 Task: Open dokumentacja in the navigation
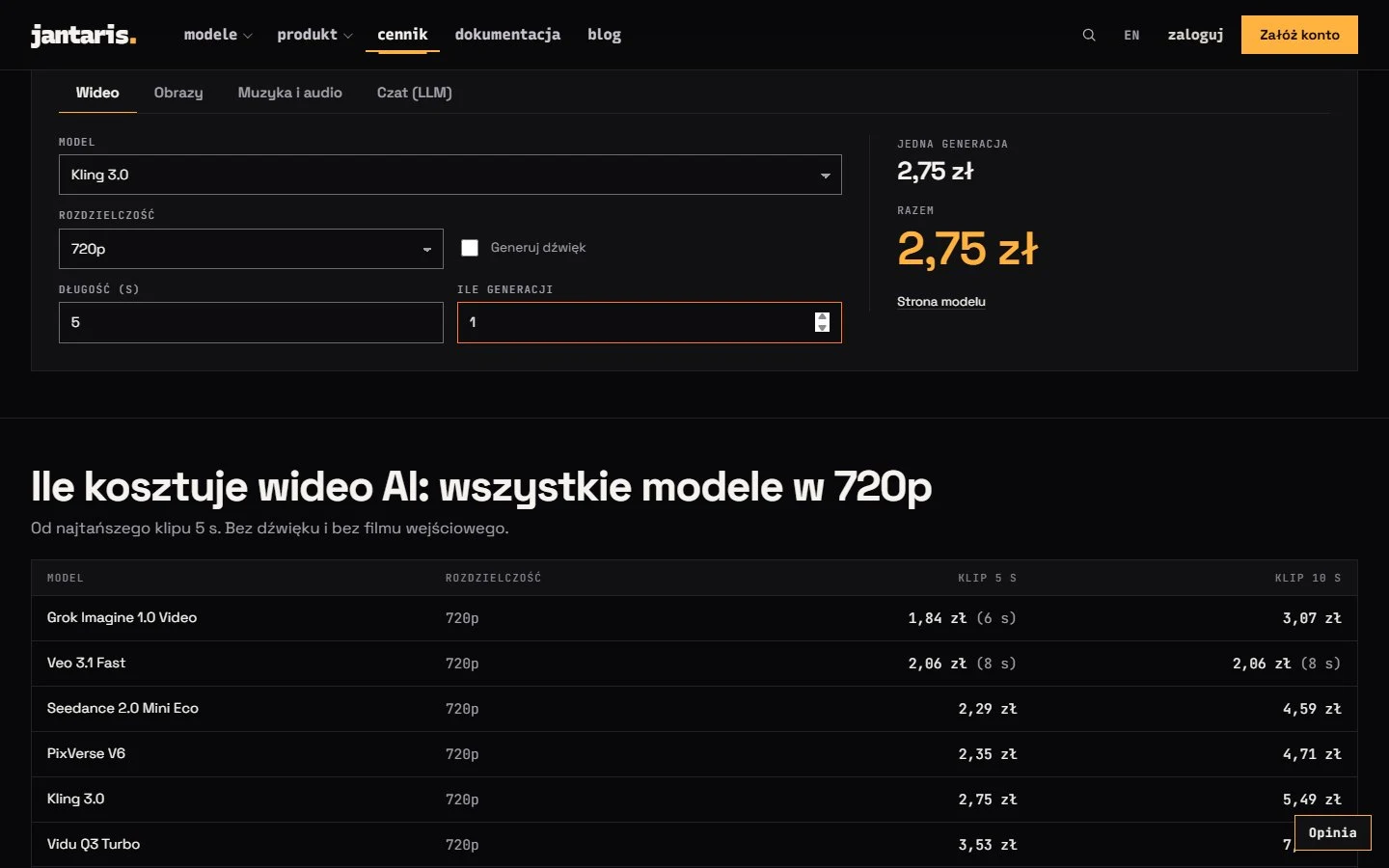coord(507,35)
